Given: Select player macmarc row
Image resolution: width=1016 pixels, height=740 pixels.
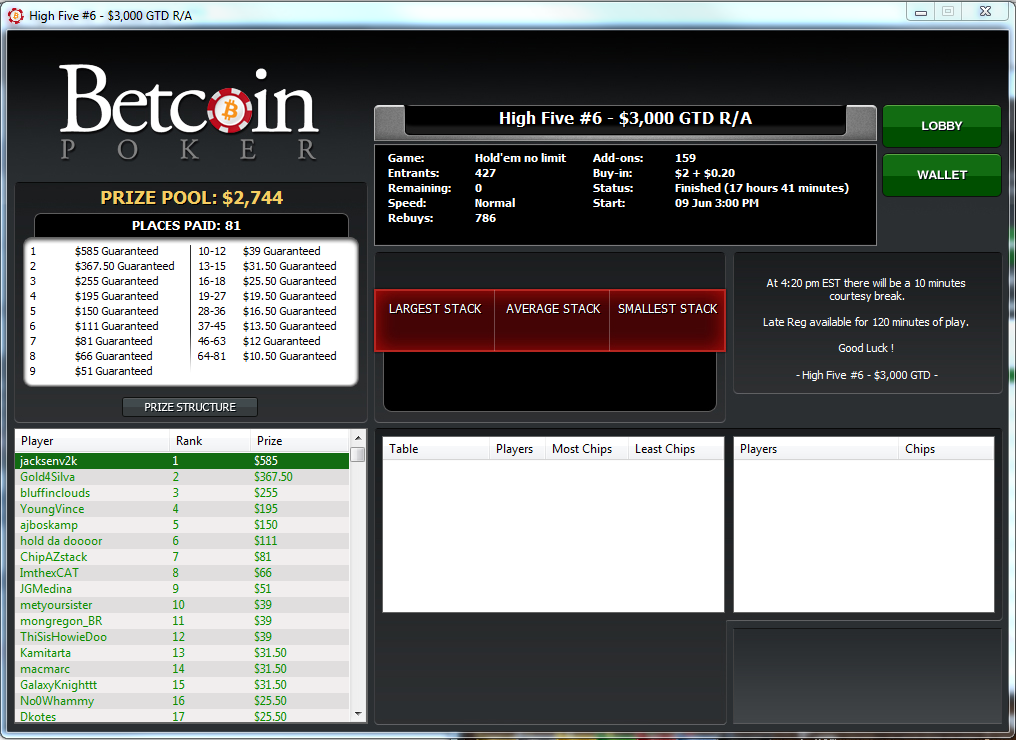Looking at the screenshot, I should point(182,669).
